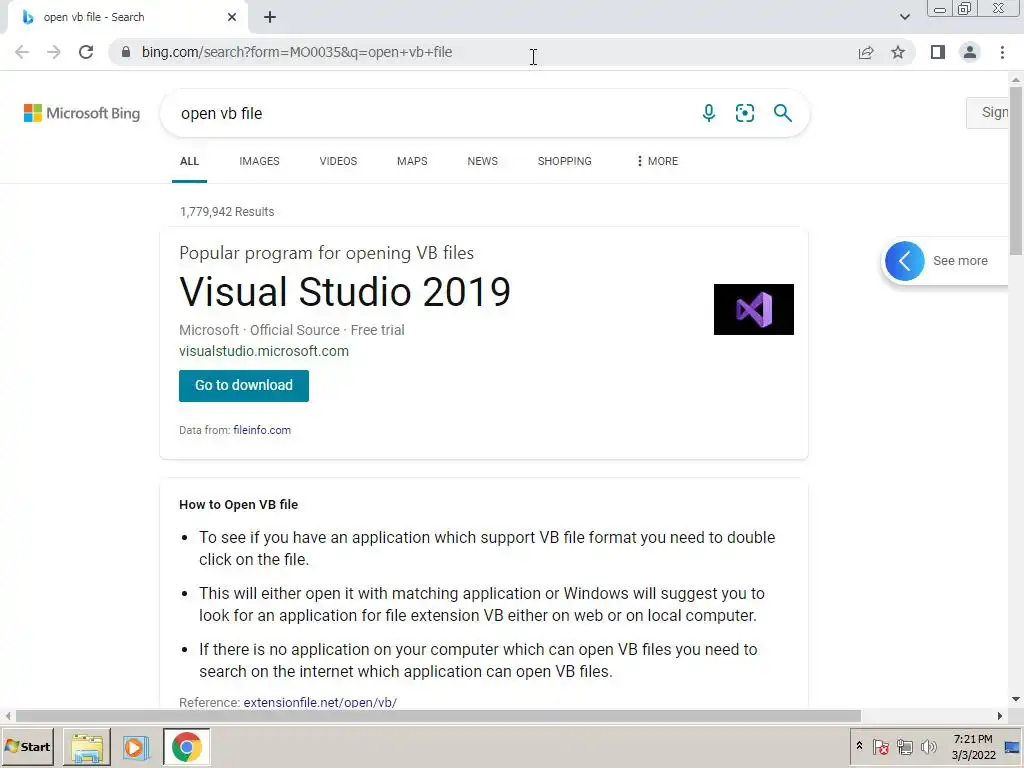Image resolution: width=1024 pixels, height=768 pixels.
Task: Click the 'How to Open VB file' heading
Action: [238, 505]
